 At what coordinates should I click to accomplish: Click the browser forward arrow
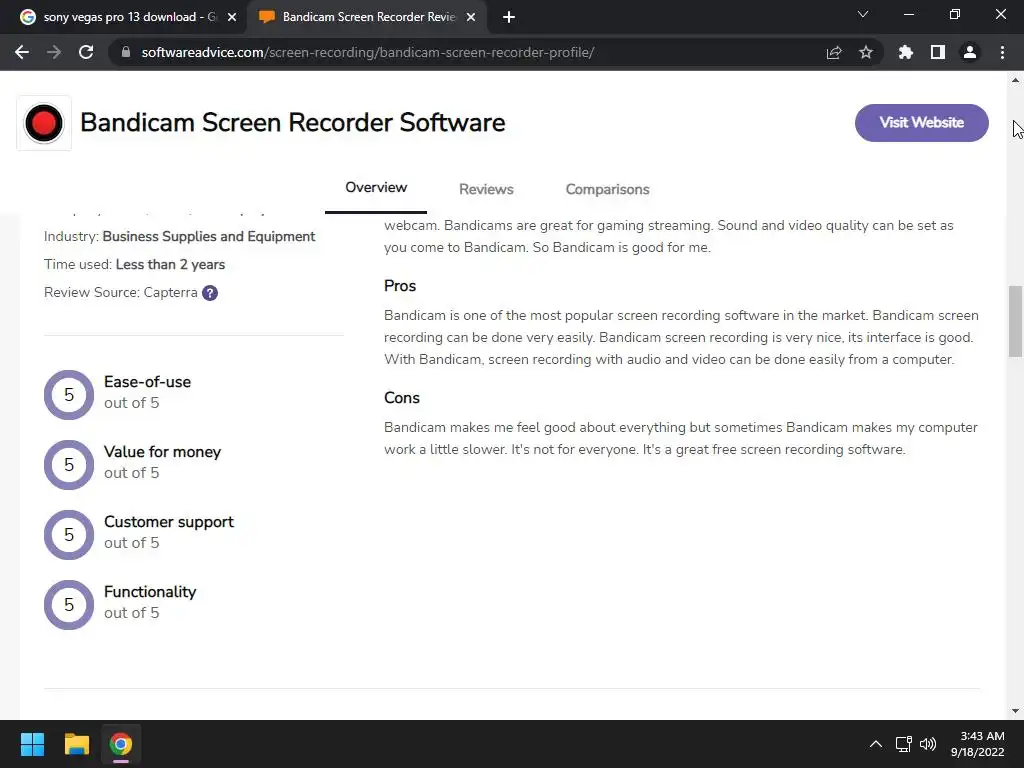coord(54,52)
